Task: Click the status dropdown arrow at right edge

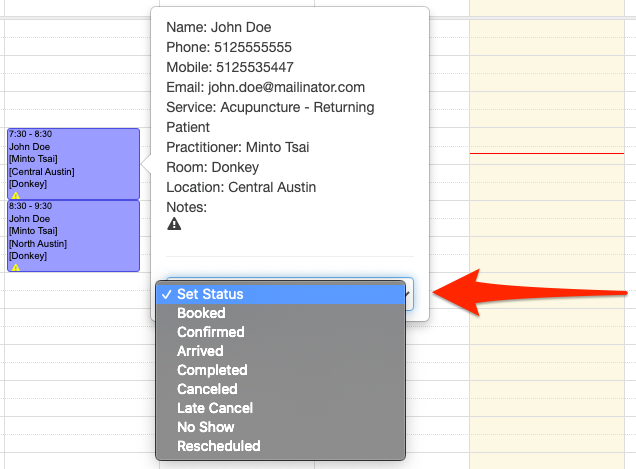Action: pyautogui.click(x=408, y=294)
